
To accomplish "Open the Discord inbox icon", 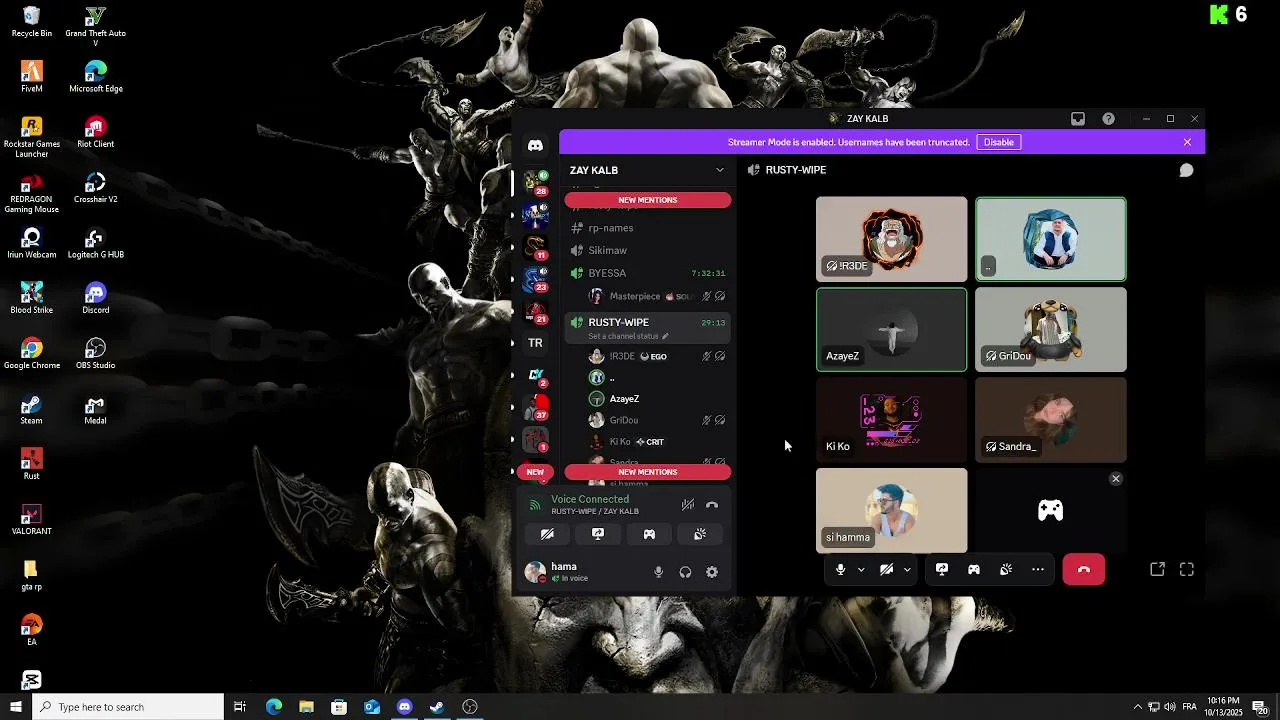I will tap(1078, 119).
